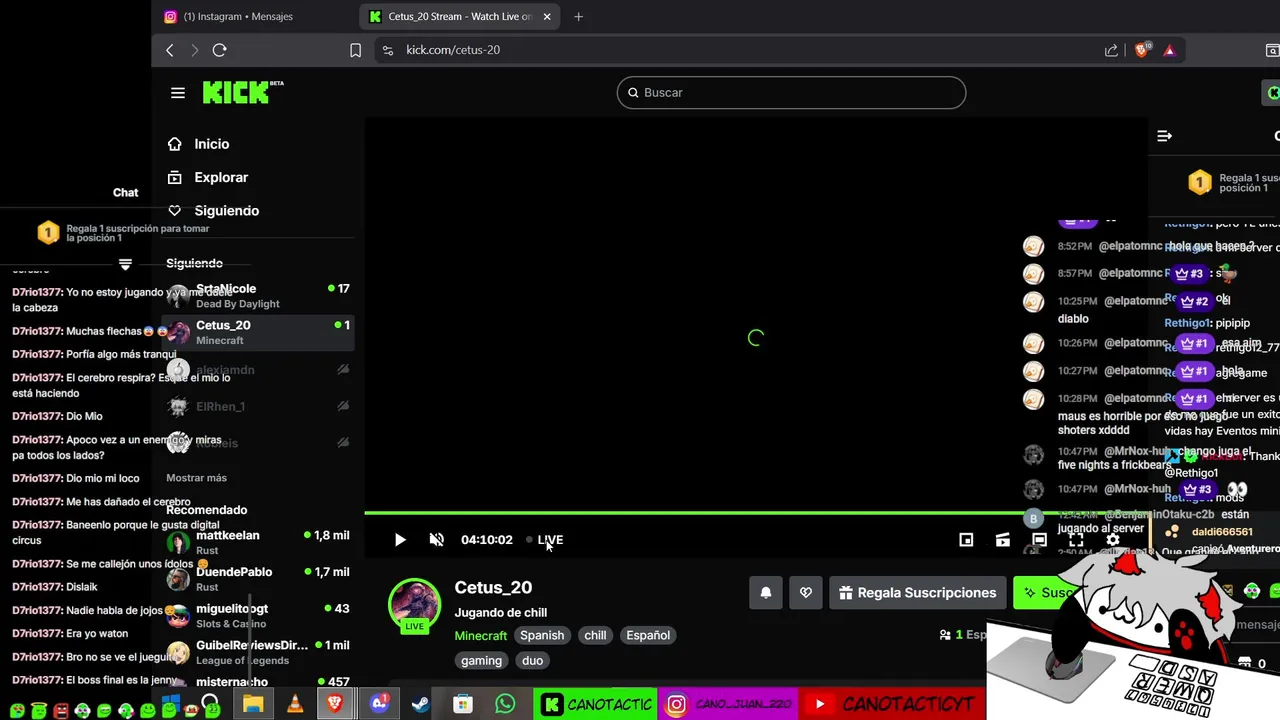Image resolution: width=1280 pixels, height=720 pixels.
Task: Open ElRhen_1 offline channel
Action: [x=258, y=406]
